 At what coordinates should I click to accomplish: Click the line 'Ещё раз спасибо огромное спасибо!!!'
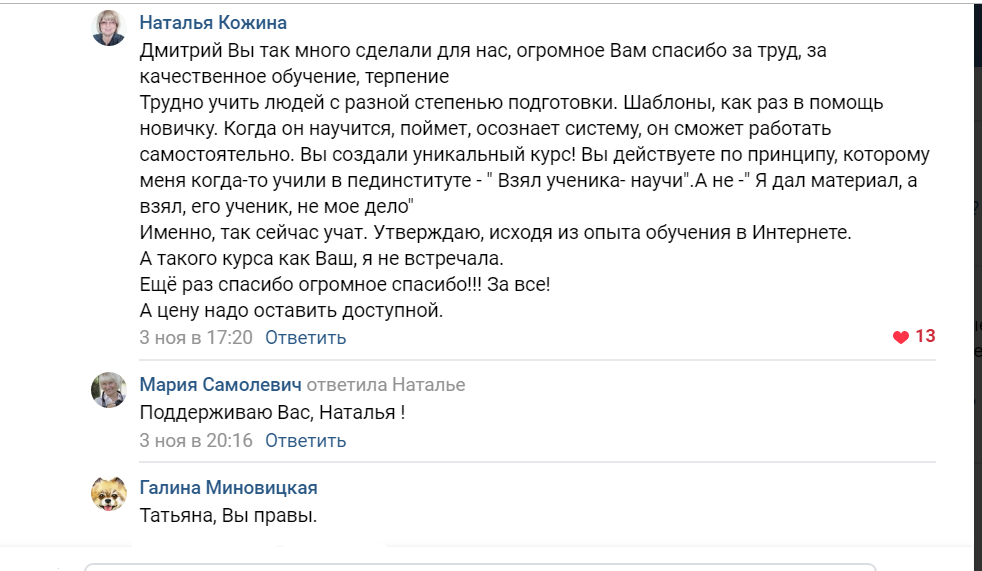click(345, 284)
